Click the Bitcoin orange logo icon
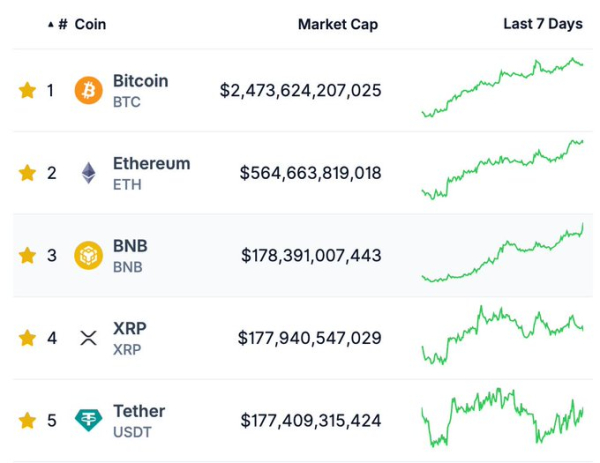 pyautogui.click(x=88, y=91)
